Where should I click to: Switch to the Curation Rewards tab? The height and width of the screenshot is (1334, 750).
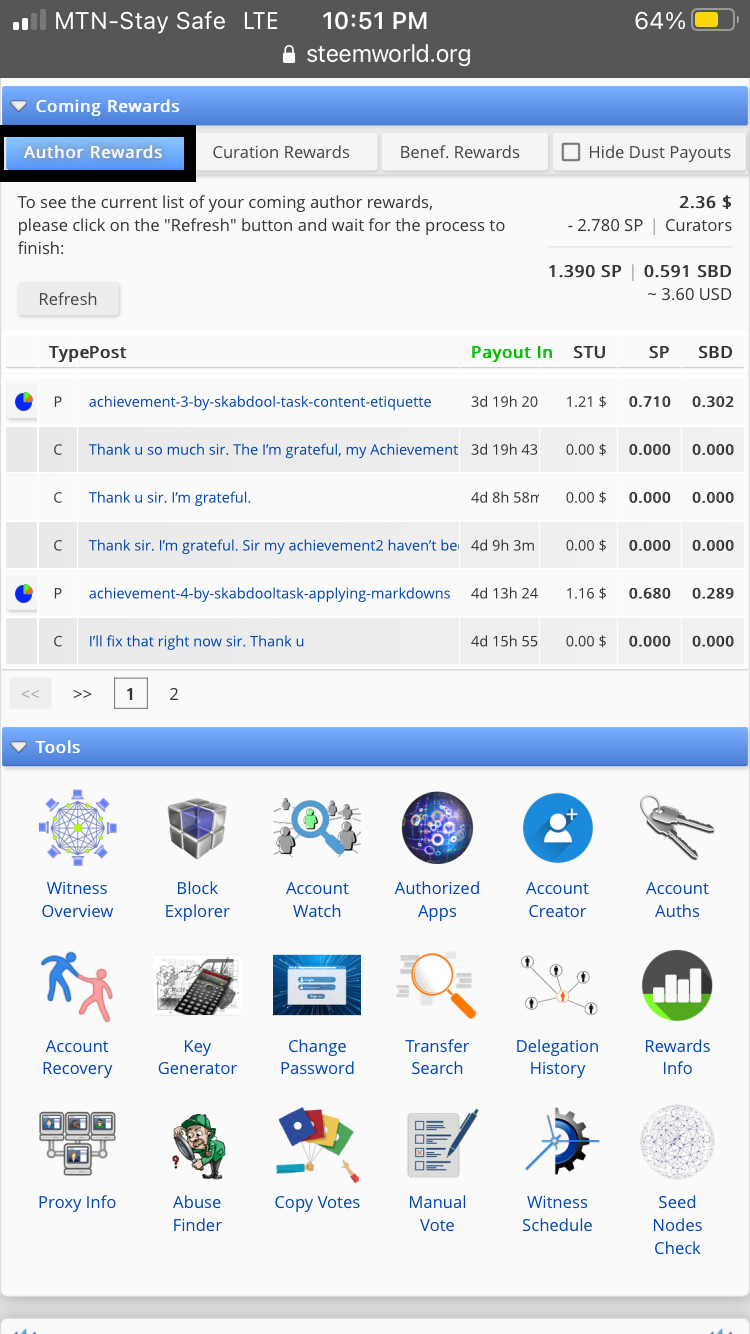[281, 152]
